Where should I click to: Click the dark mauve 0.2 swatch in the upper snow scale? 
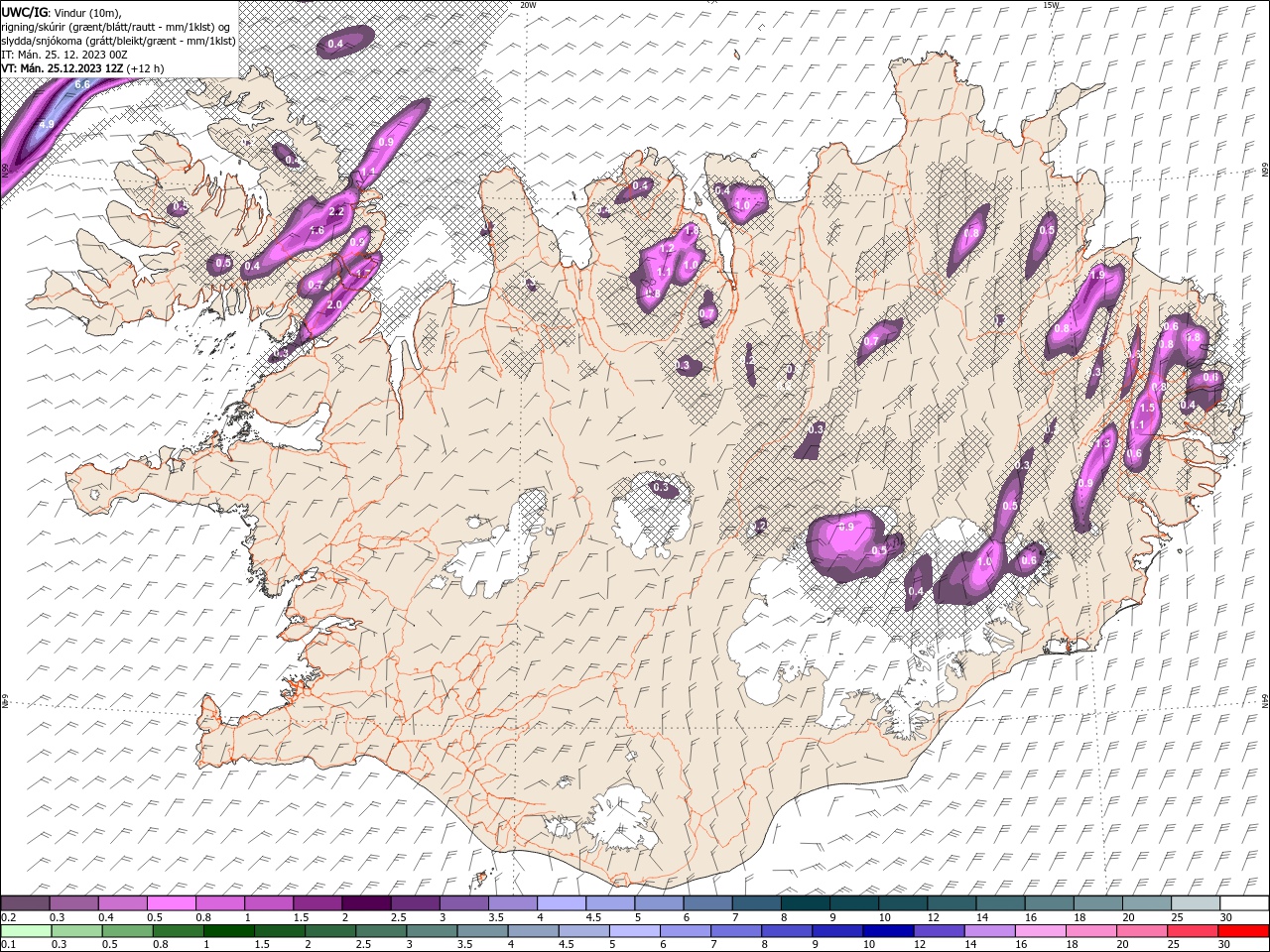[26, 903]
